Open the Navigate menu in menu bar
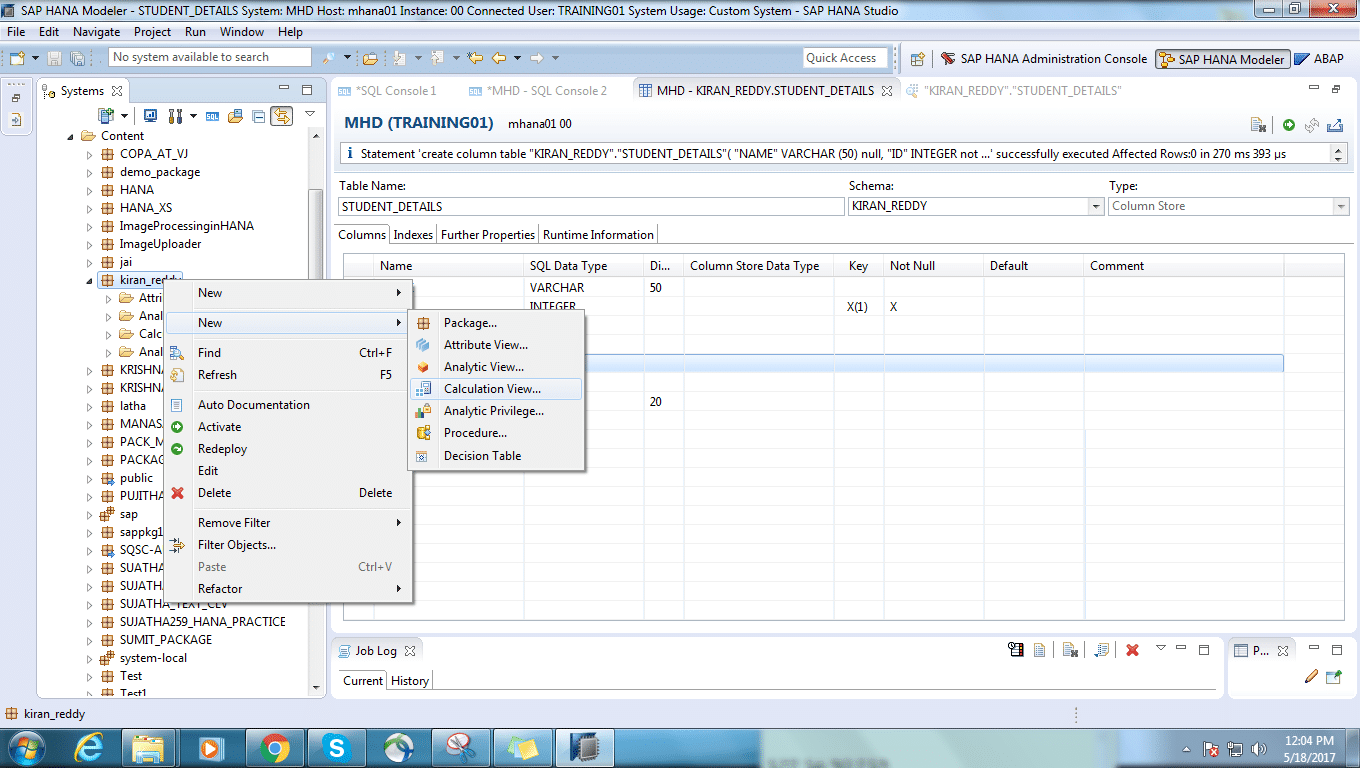The width and height of the screenshot is (1360, 768). [97, 32]
